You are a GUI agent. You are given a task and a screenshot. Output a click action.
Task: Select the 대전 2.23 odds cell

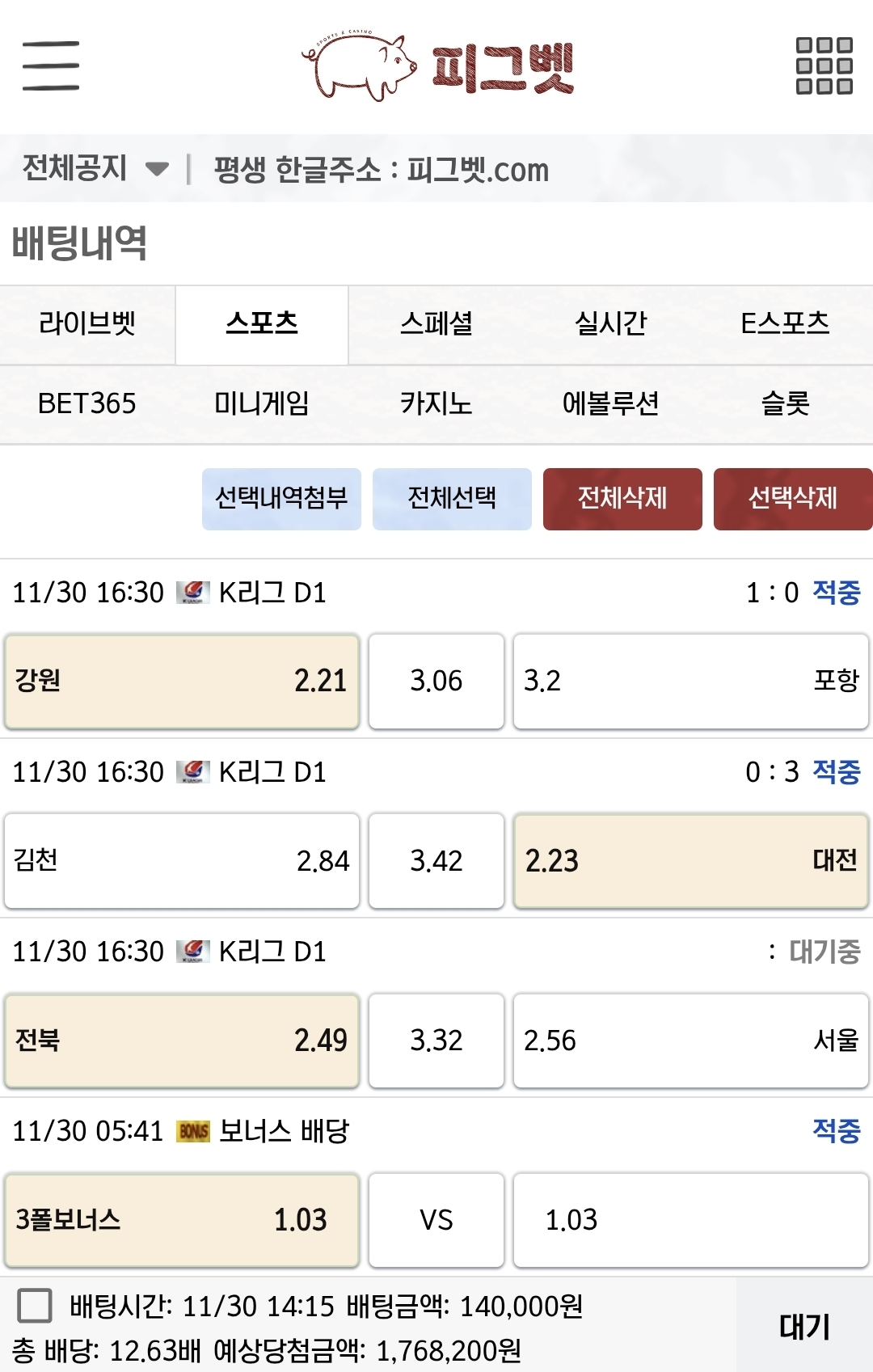pos(691,860)
